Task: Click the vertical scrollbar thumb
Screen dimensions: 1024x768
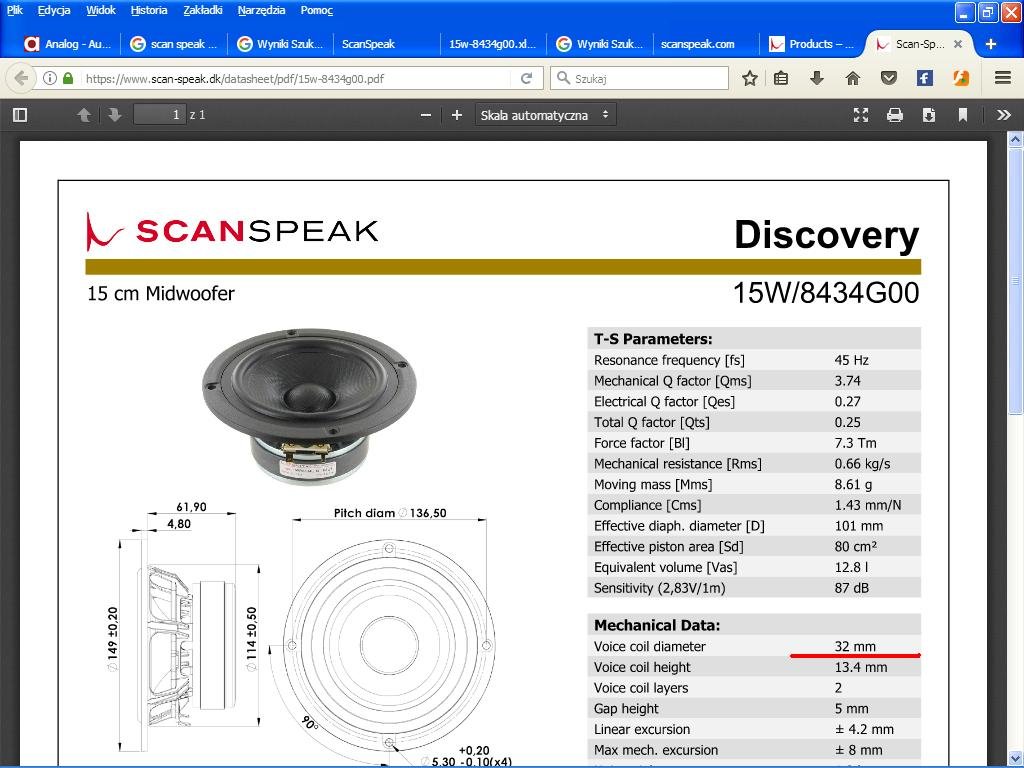Action: click(x=1015, y=280)
